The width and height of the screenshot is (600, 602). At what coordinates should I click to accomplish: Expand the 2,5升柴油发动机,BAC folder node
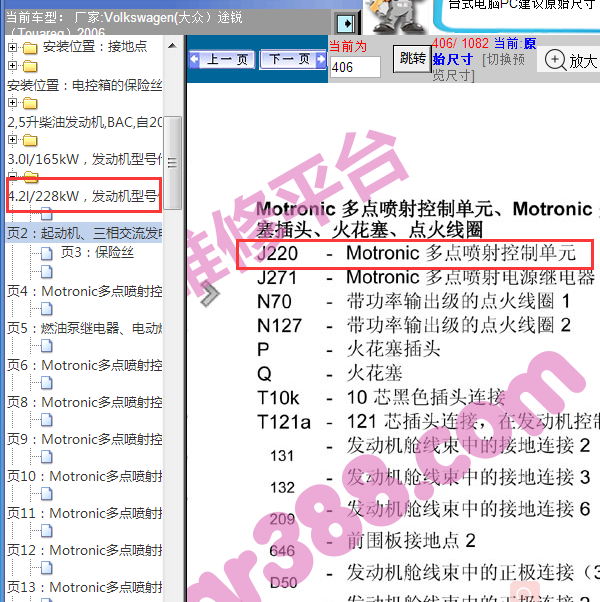(x=12, y=103)
